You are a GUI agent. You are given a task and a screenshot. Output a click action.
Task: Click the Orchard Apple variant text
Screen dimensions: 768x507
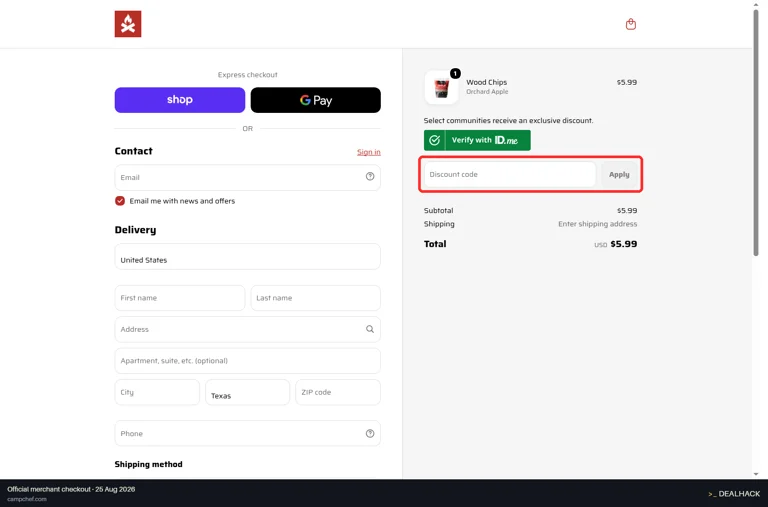(487, 92)
